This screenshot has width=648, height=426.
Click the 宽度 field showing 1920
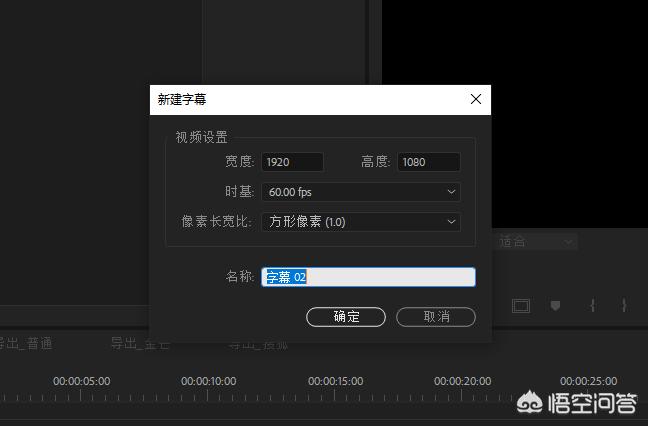292,162
